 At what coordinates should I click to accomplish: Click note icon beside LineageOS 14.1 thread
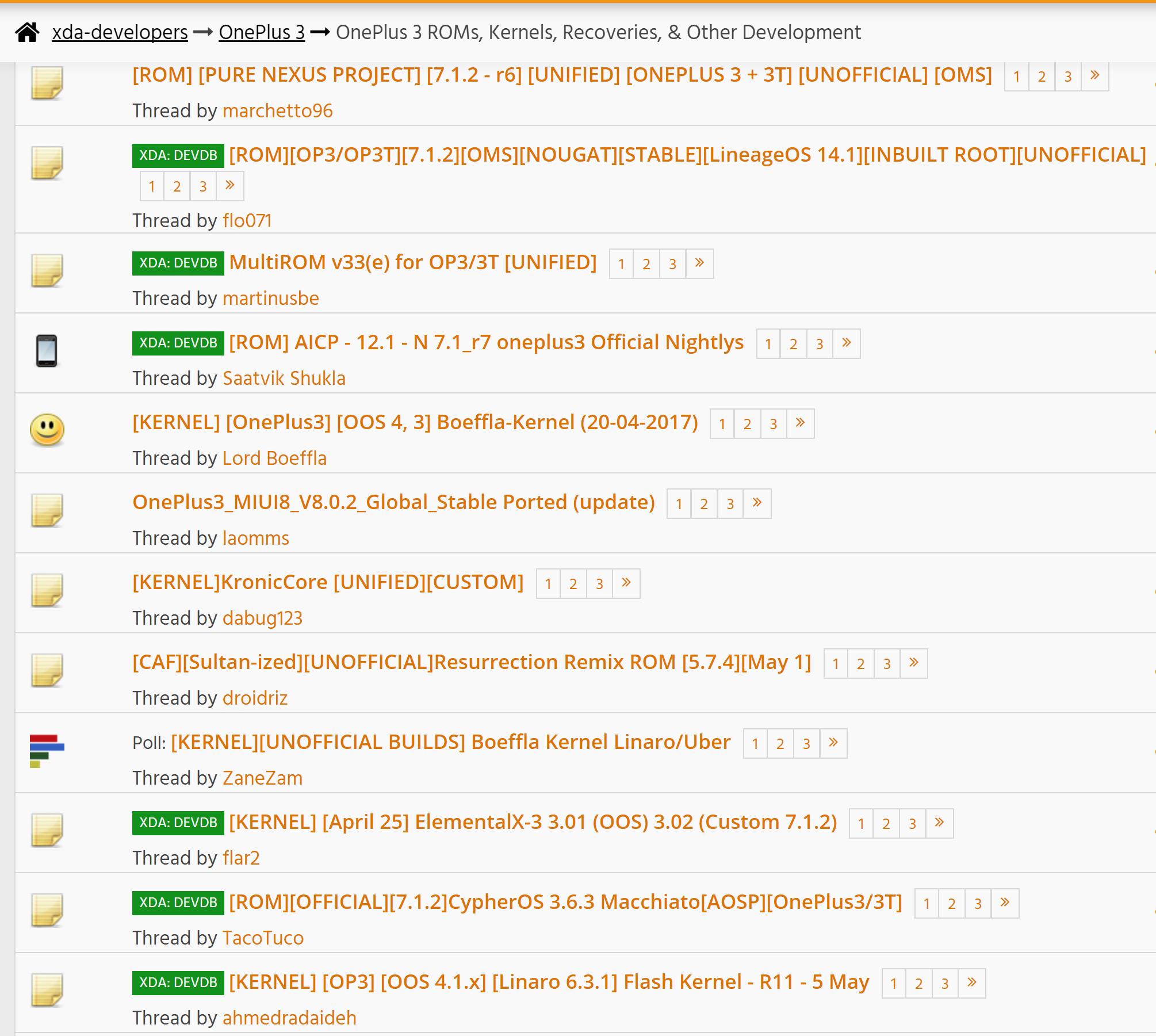click(x=47, y=163)
